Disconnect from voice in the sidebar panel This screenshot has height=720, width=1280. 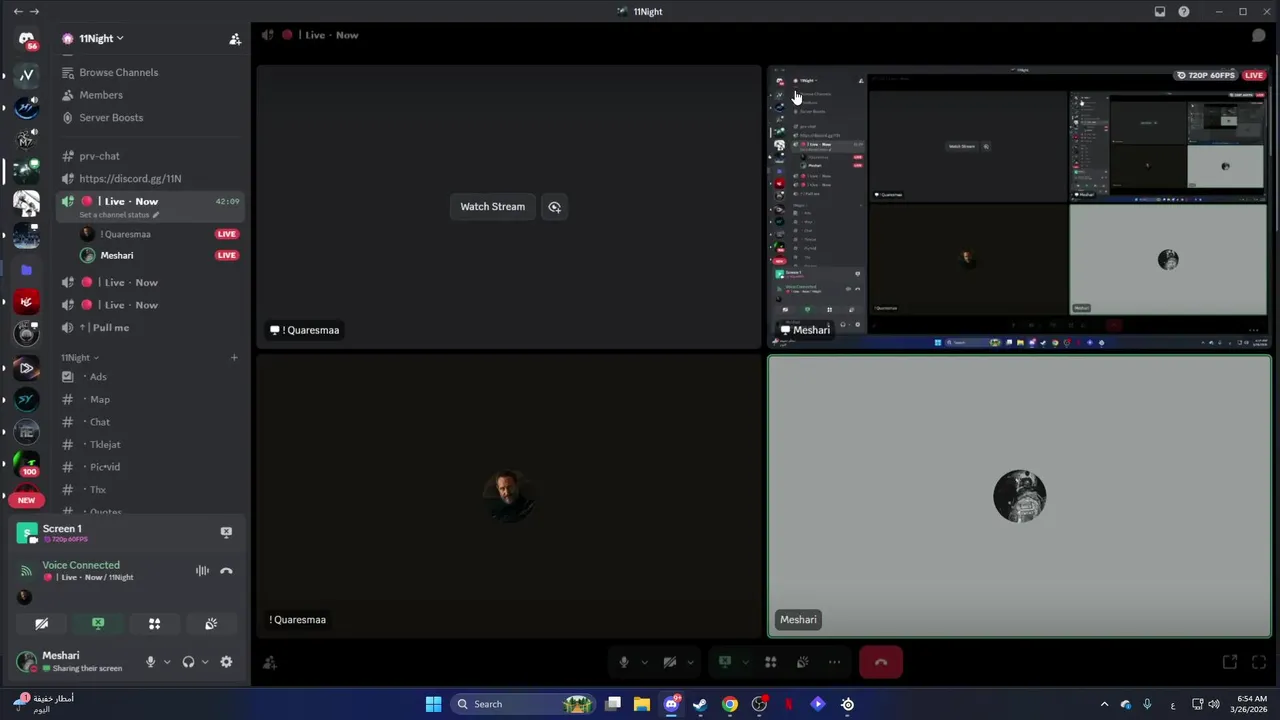[x=226, y=571]
